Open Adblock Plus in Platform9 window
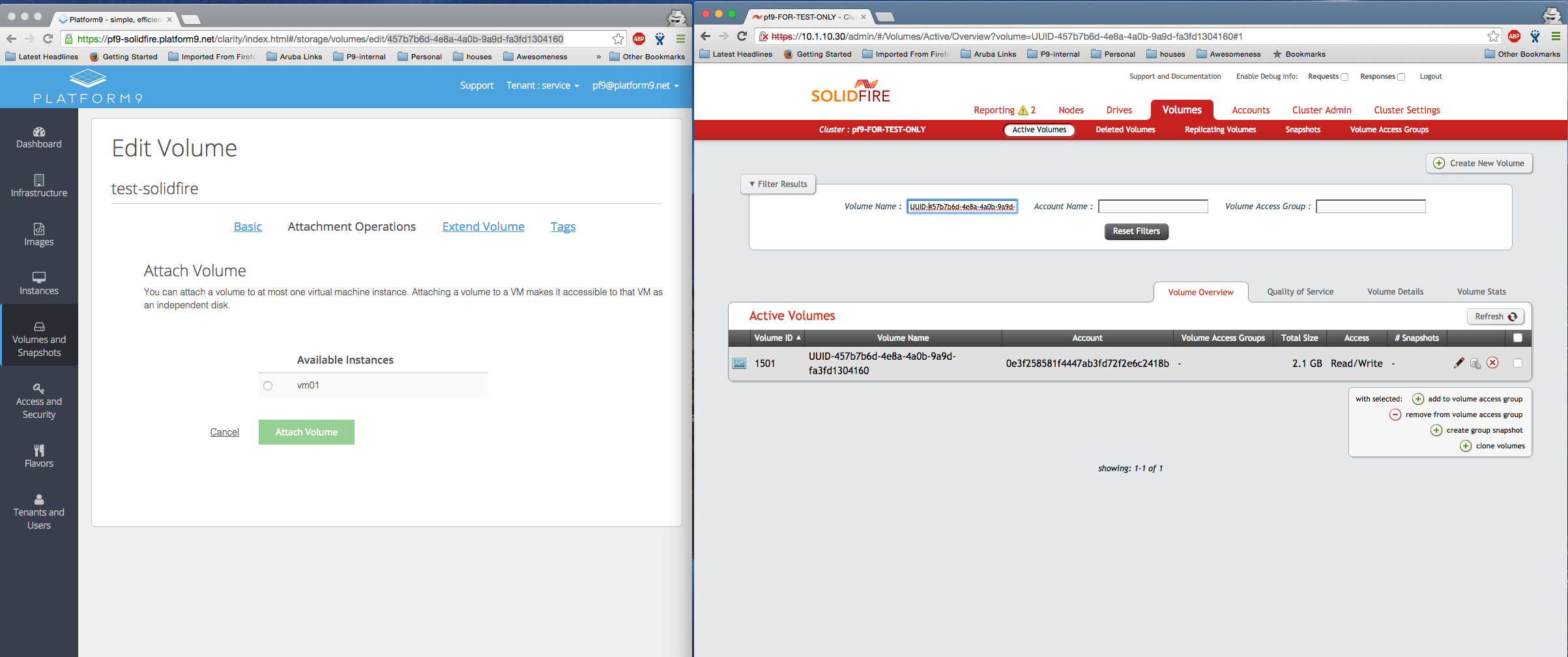The image size is (1568, 657). pos(639,39)
